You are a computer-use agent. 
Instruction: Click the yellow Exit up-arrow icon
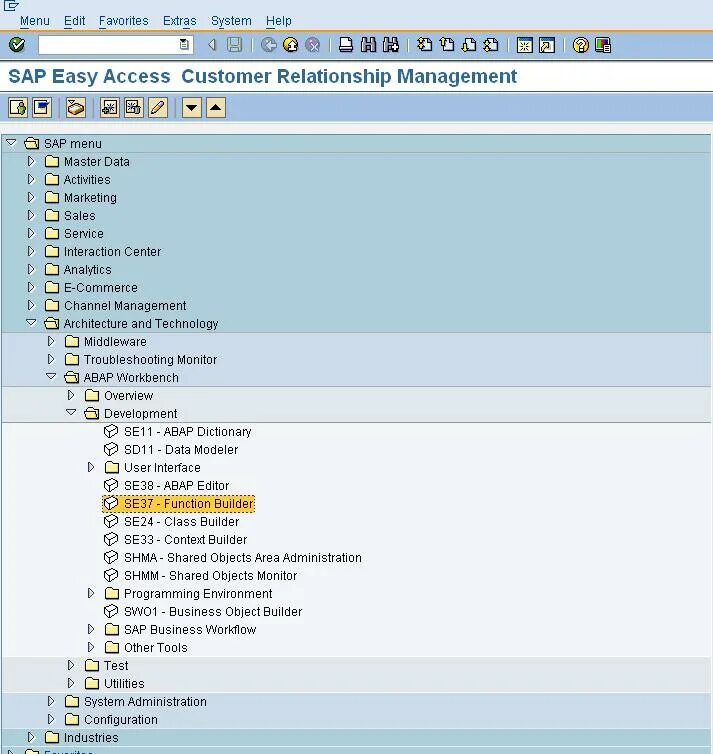point(290,45)
